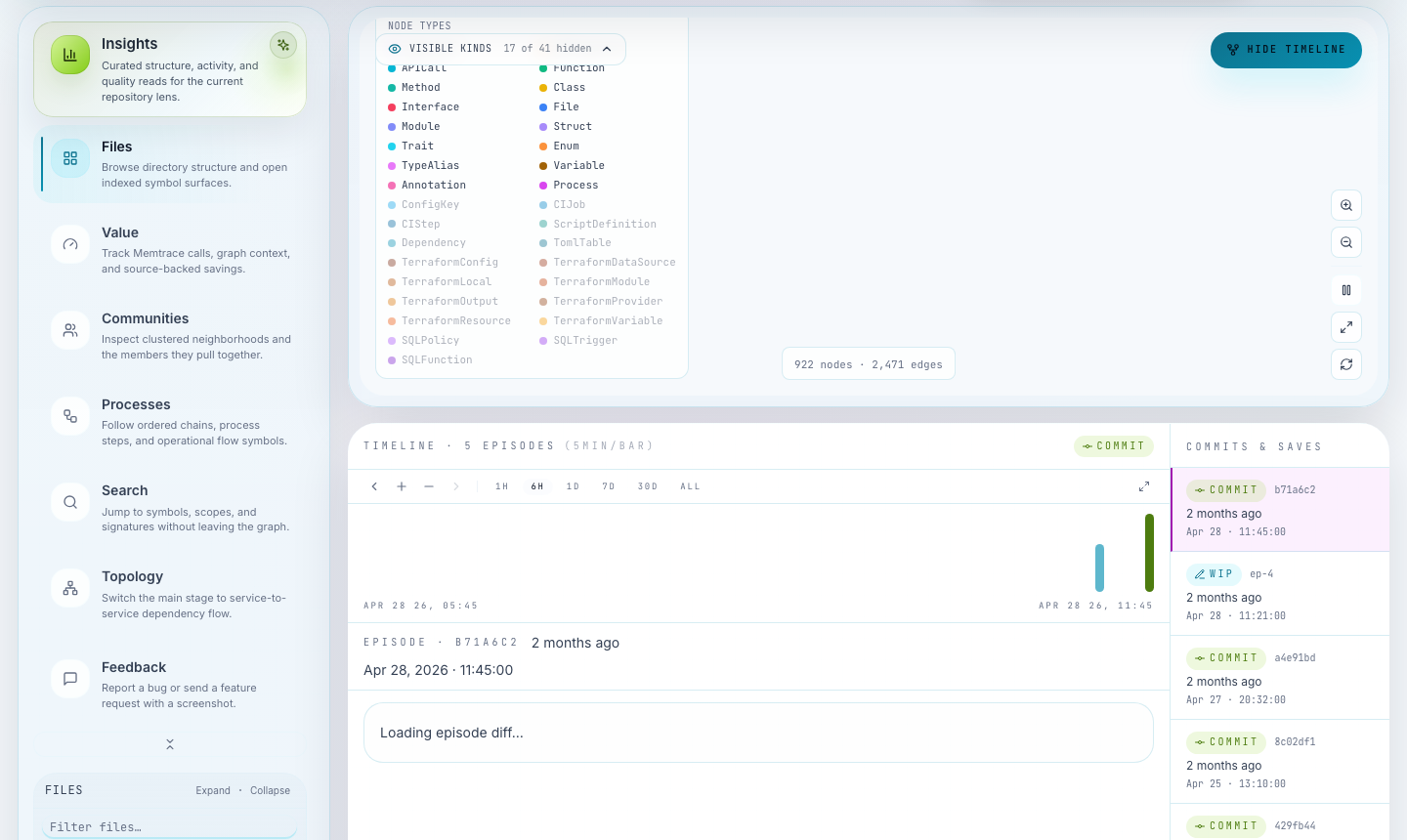Collapse the sidebar navigation with double chevron
Screen dimensions: 1407x840
[170, 744]
